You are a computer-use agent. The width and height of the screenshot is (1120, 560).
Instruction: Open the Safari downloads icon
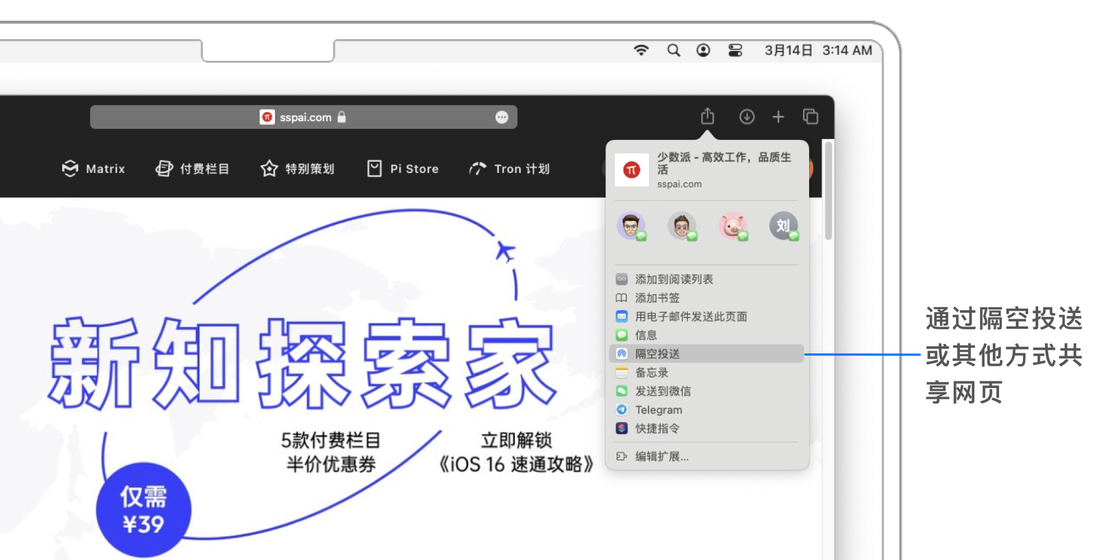click(x=746, y=117)
